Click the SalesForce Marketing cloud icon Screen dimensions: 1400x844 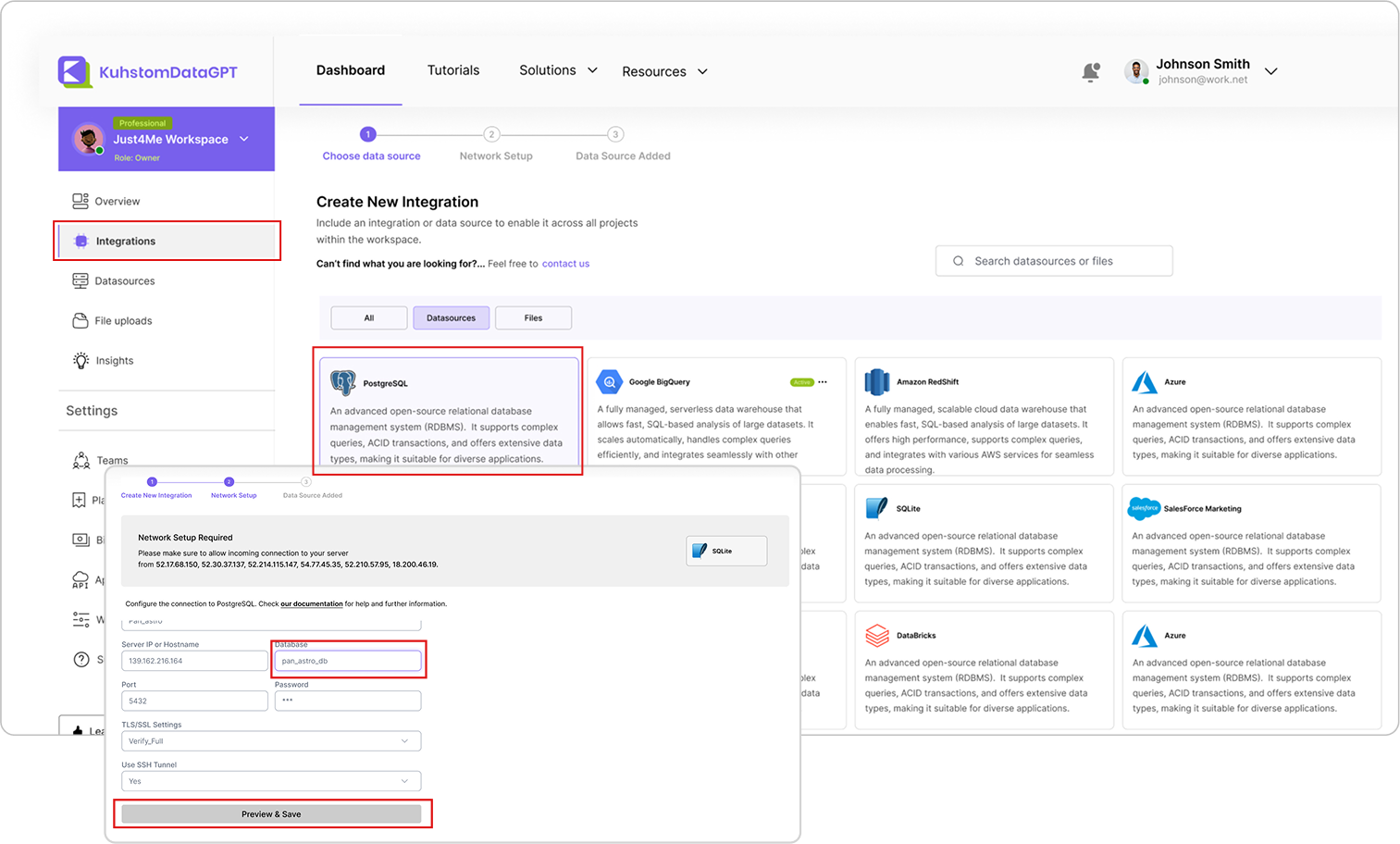click(x=1144, y=508)
